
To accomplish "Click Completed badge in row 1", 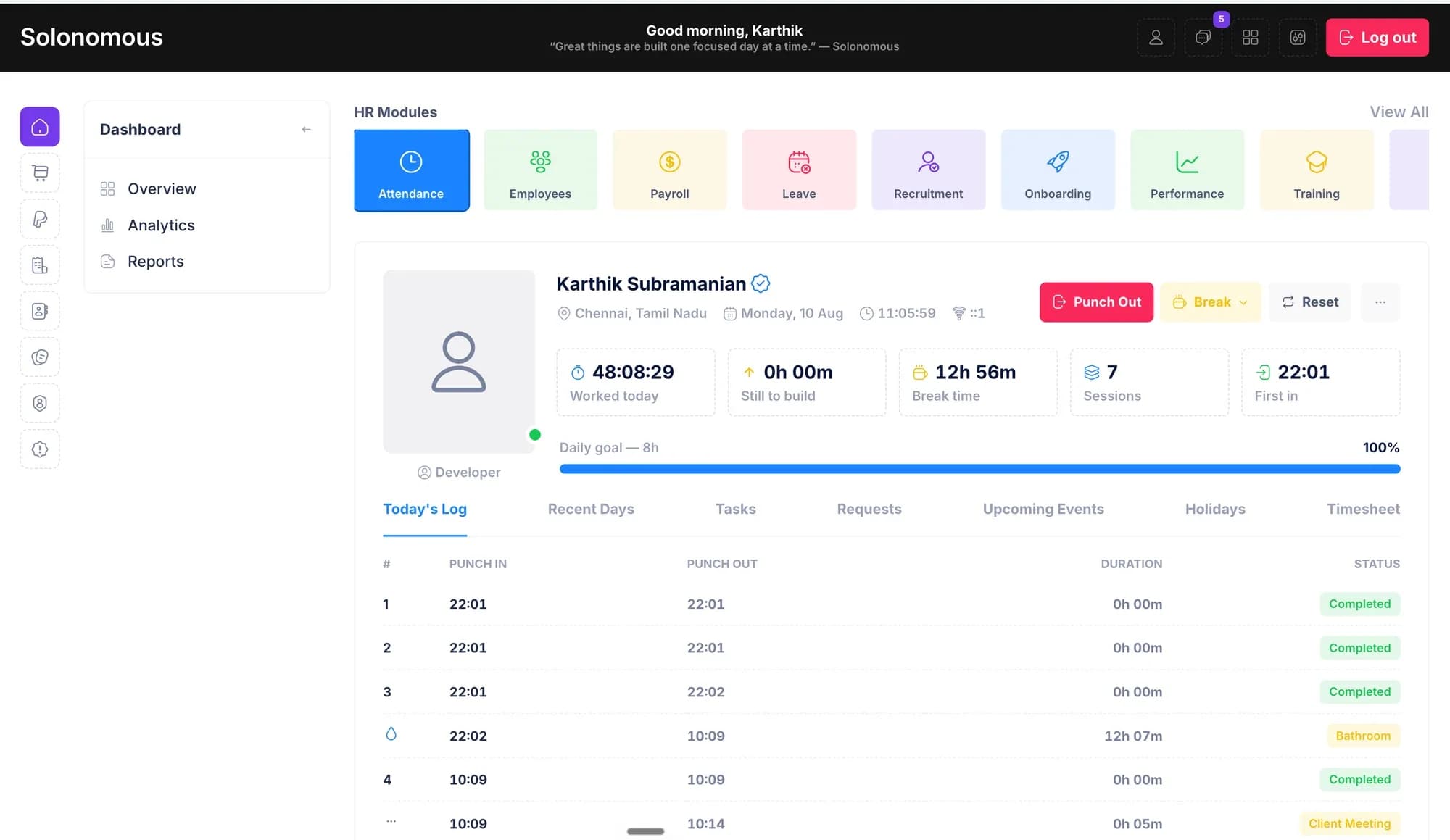I will coord(1359,604).
